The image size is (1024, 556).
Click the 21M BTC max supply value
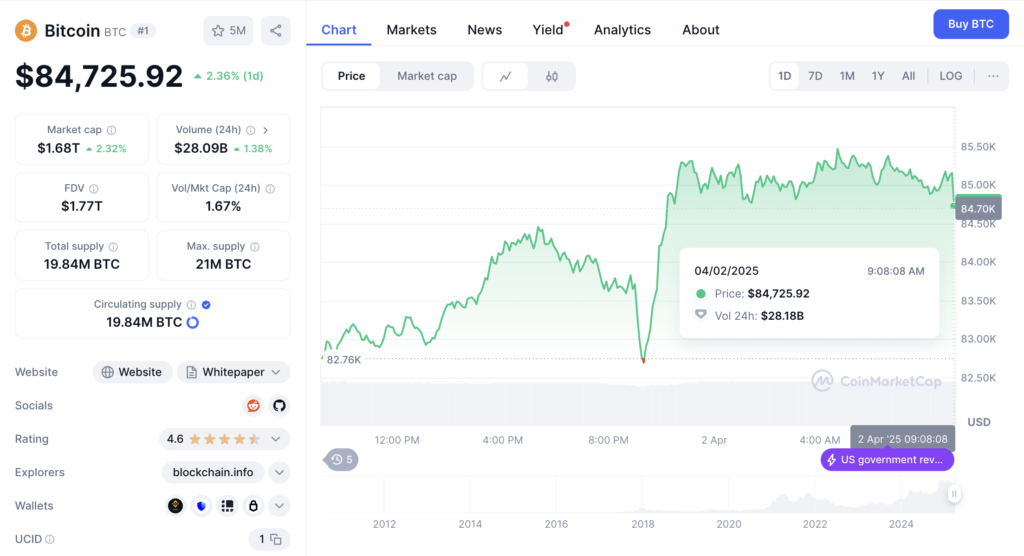coord(223,265)
